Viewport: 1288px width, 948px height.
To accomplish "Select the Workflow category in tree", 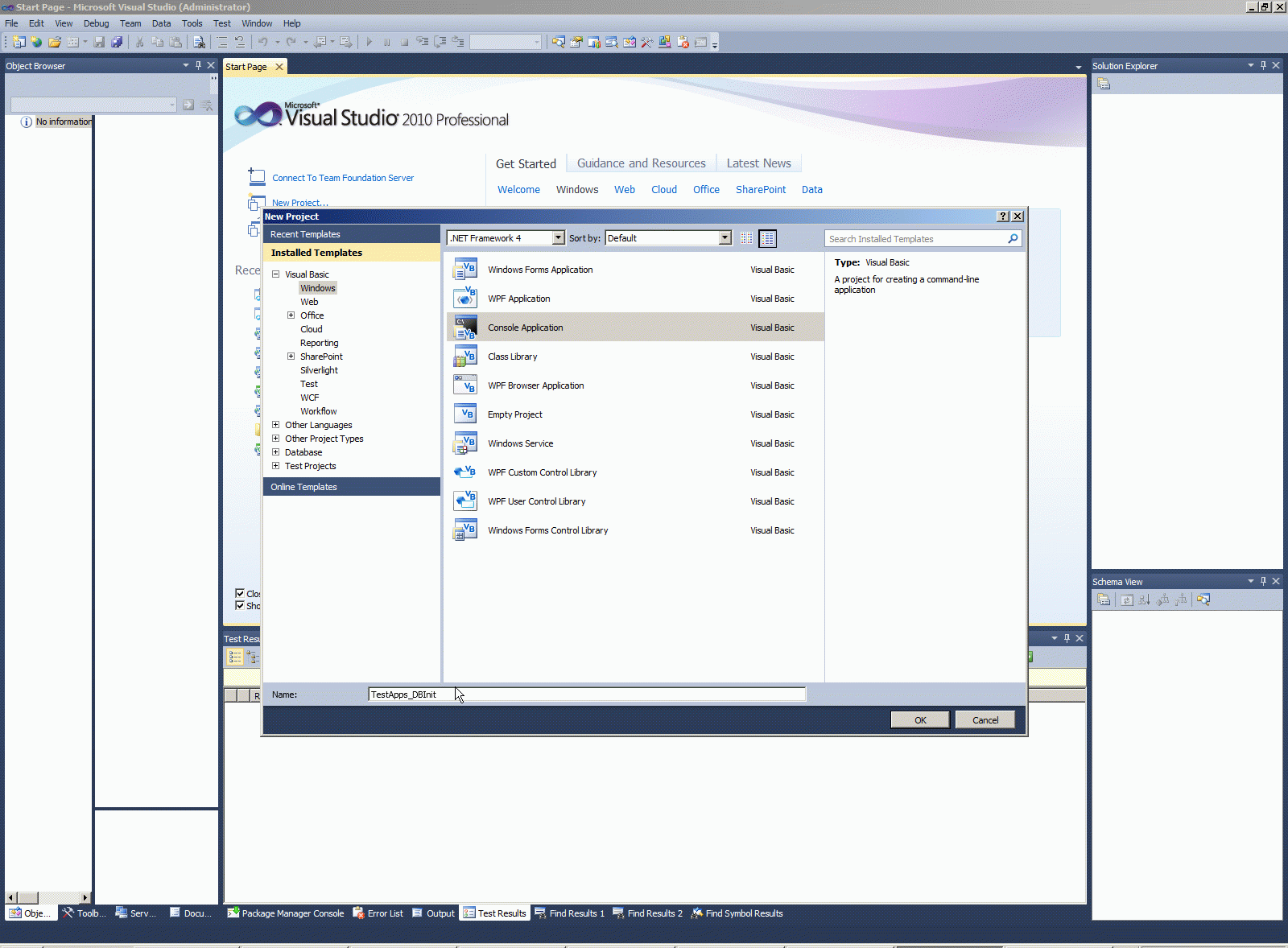I will point(319,411).
